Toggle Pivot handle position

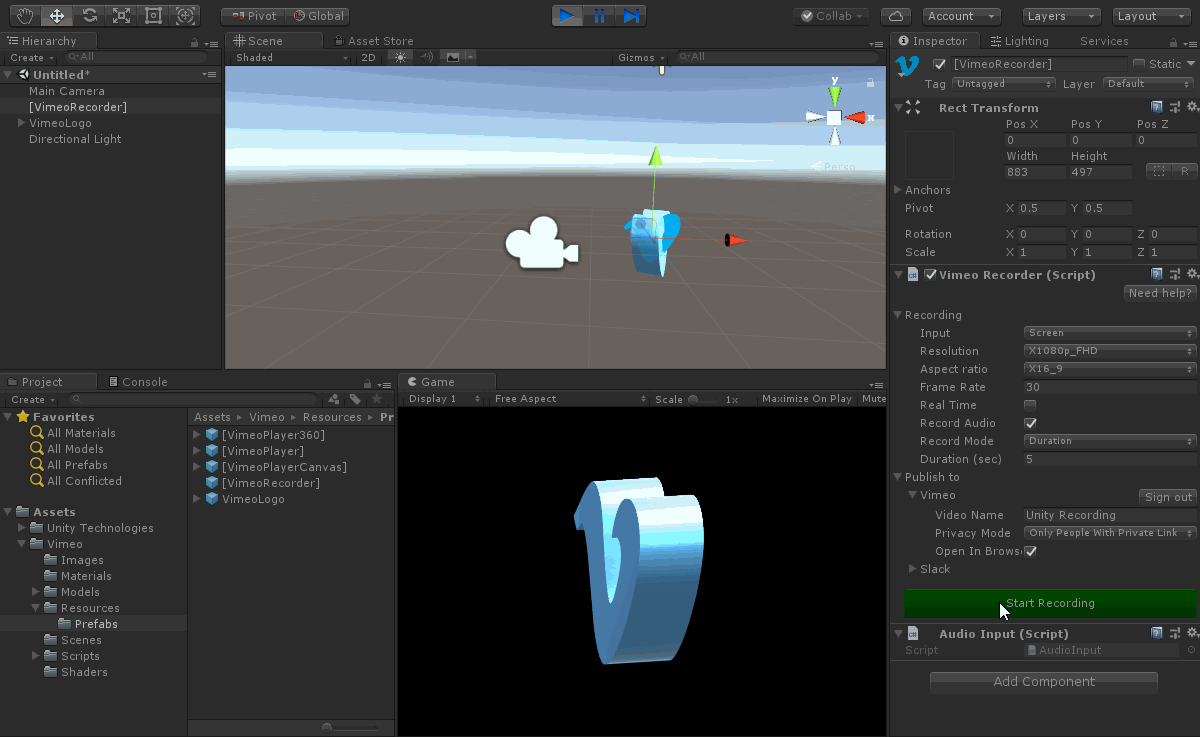tap(254, 16)
